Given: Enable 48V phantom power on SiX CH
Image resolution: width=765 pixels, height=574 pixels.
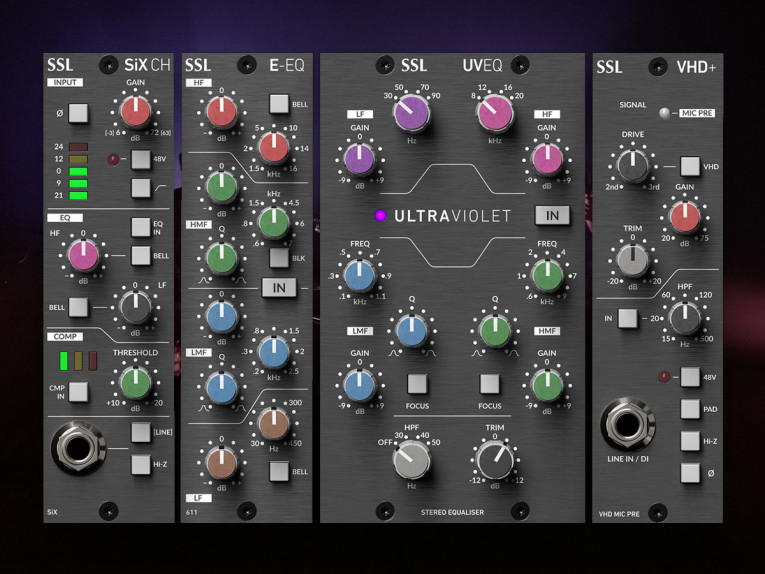Looking at the screenshot, I should tap(141, 159).
